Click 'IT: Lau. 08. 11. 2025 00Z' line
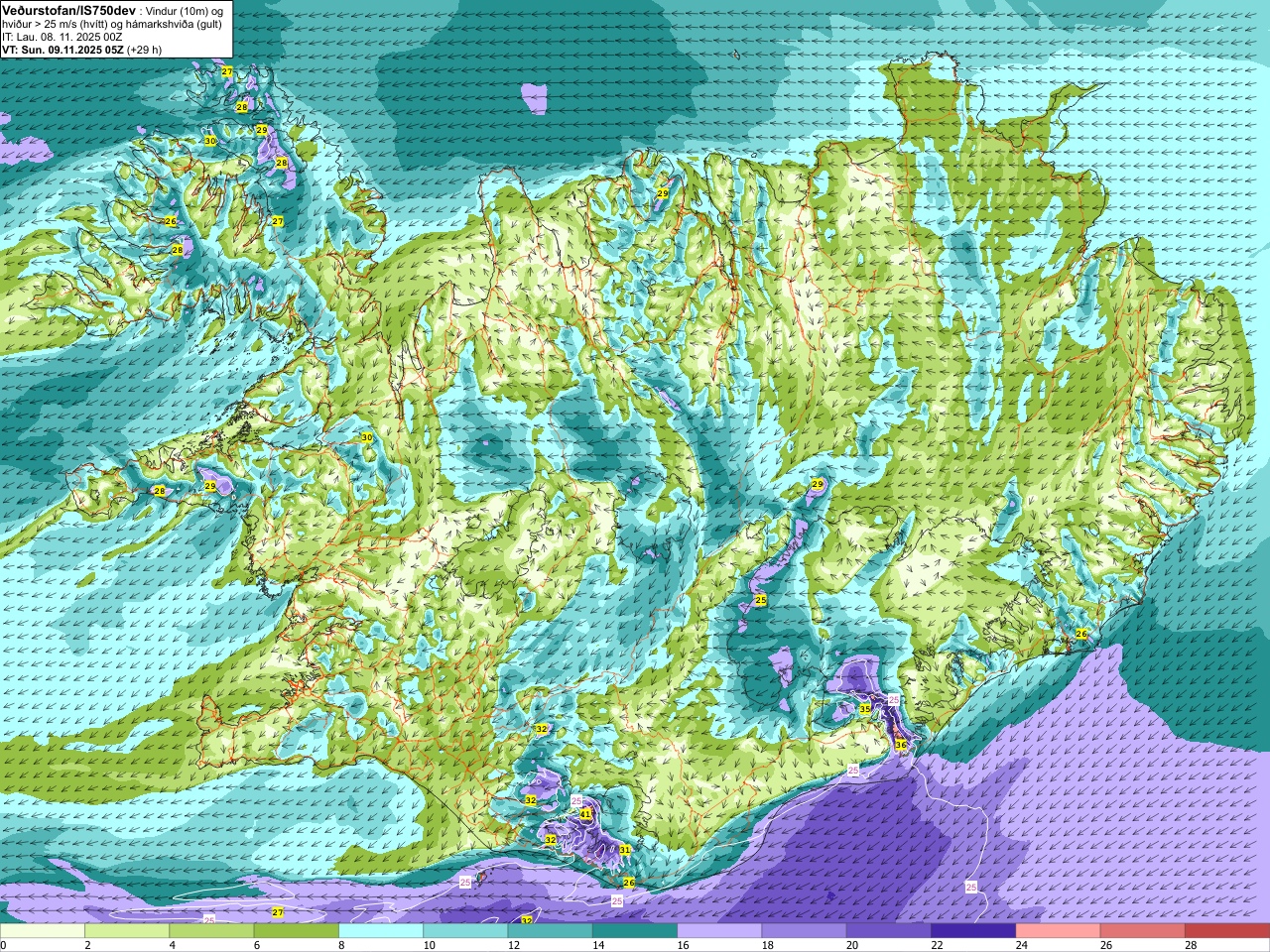The width and height of the screenshot is (1270, 952). (x=63, y=37)
